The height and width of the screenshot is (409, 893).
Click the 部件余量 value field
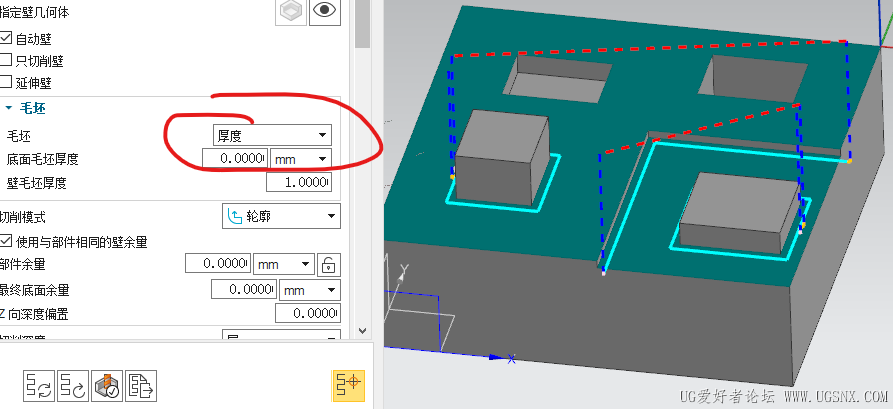click(x=218, y=264)
